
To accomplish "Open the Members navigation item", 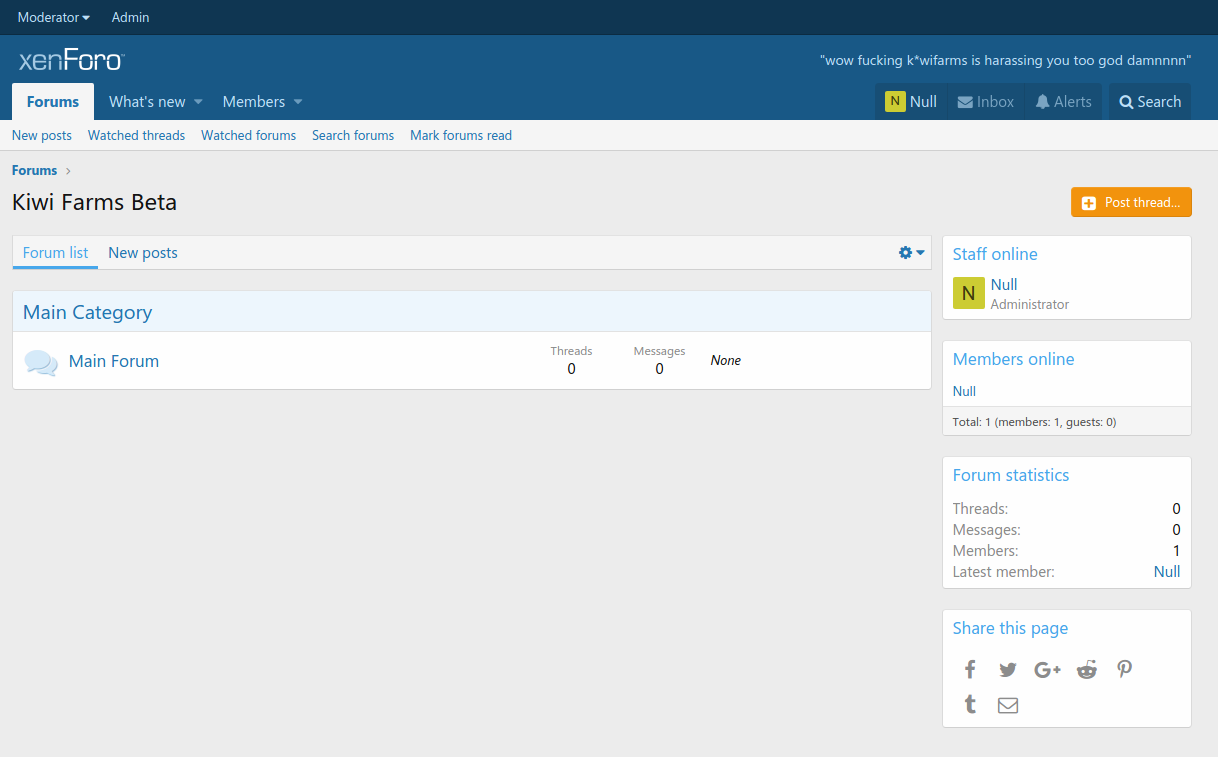I will click(254, 102).
